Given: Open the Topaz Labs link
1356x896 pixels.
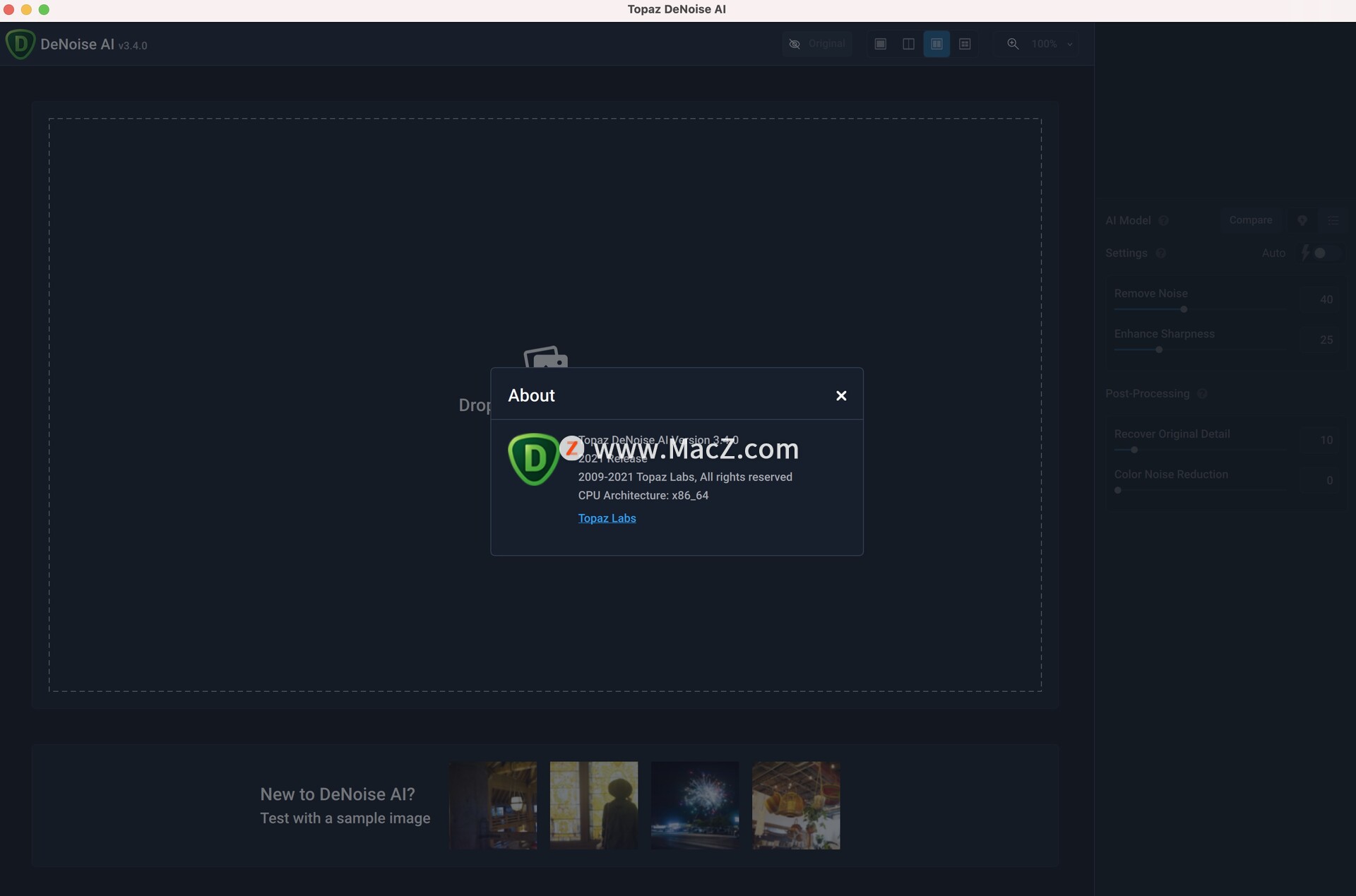Looking at the screenshot, I should tap(607, 518).
